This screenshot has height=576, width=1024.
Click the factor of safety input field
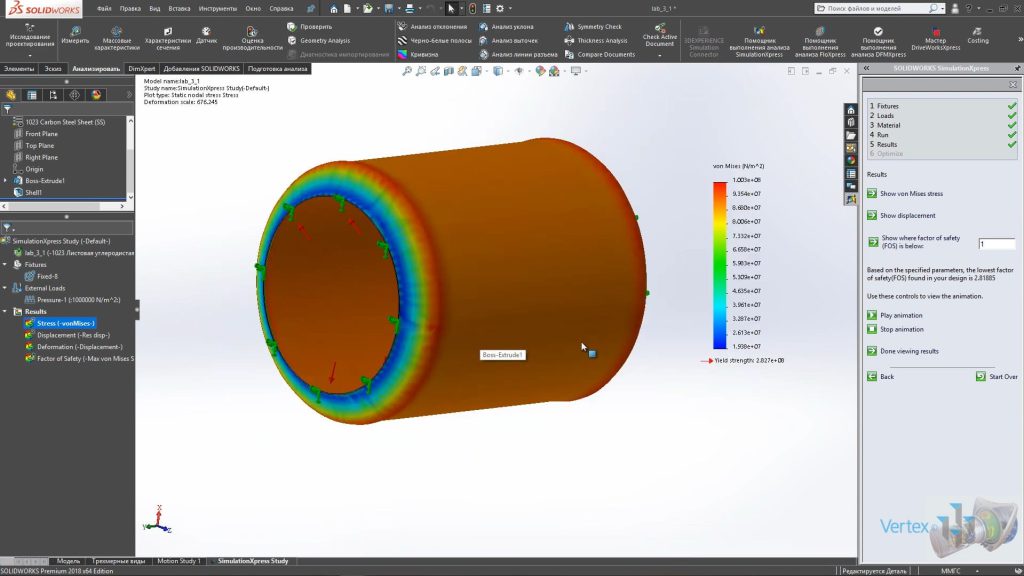coord(996,244)
